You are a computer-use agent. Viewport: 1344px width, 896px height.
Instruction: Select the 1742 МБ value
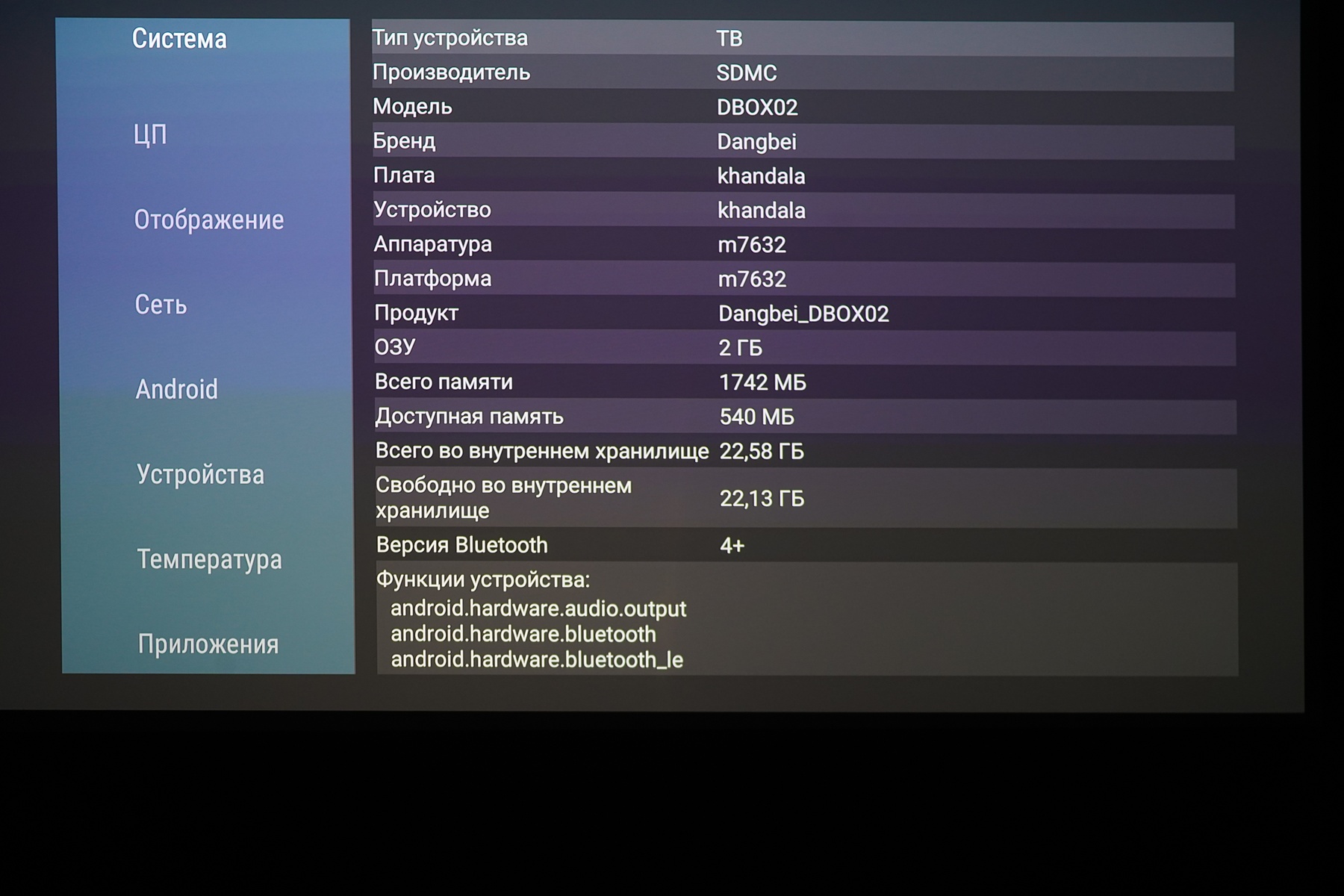[x=762, y=382]
